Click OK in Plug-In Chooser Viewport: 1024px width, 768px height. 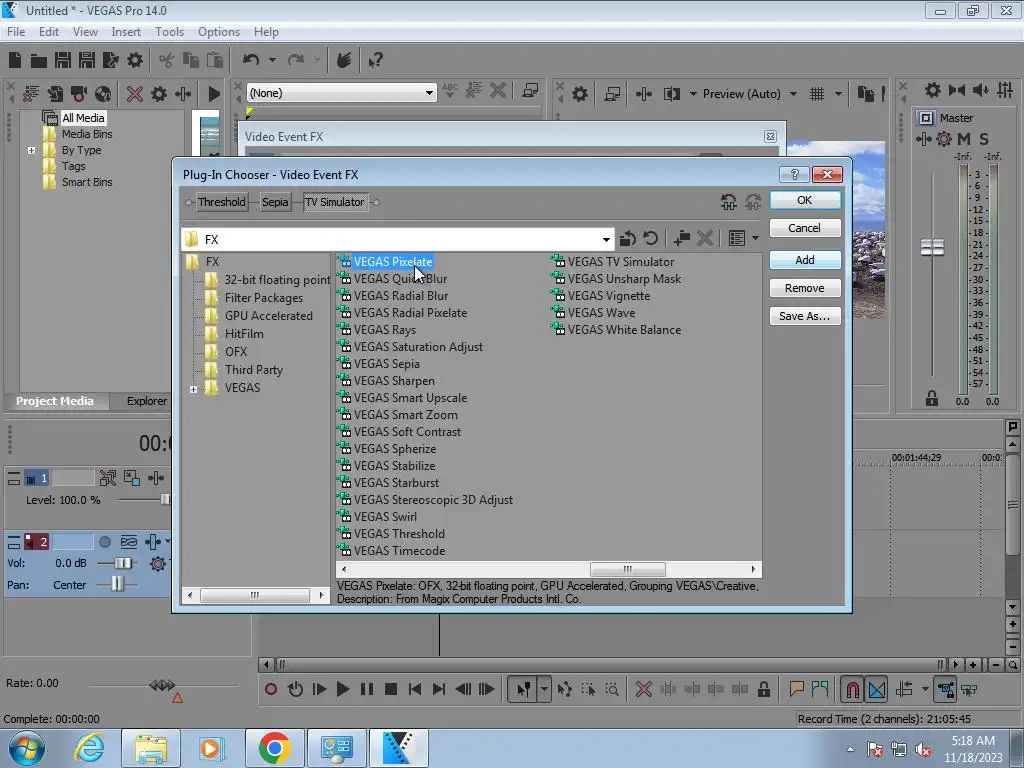(x=805, y=200)
